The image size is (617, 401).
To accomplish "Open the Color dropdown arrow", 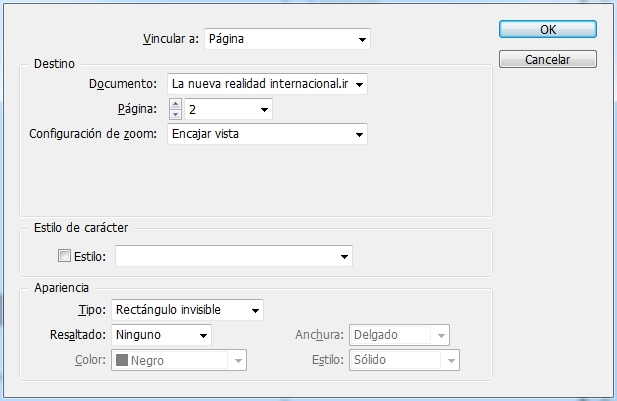I will (238, 360).
